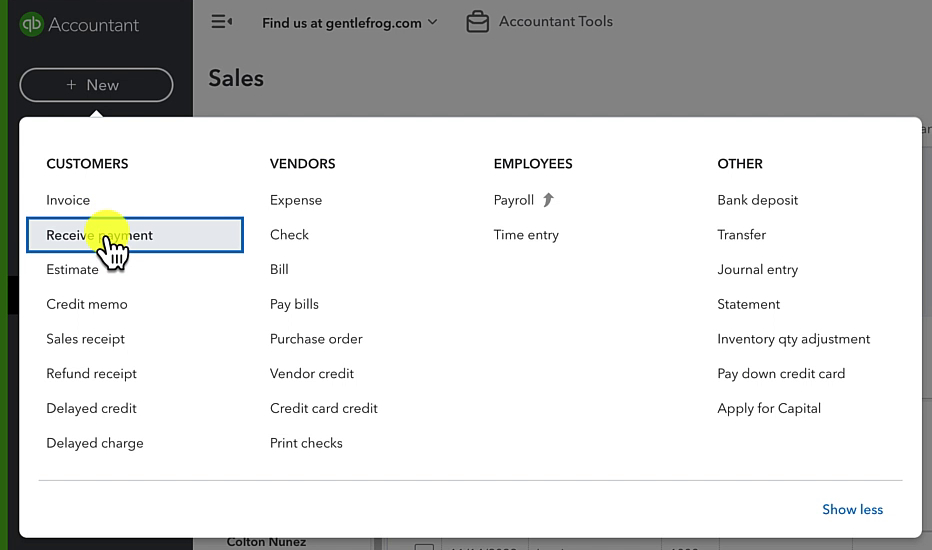Select Receive payment under Customers
The width and height of the screenshot is (932, 550).
pos(135,235)
